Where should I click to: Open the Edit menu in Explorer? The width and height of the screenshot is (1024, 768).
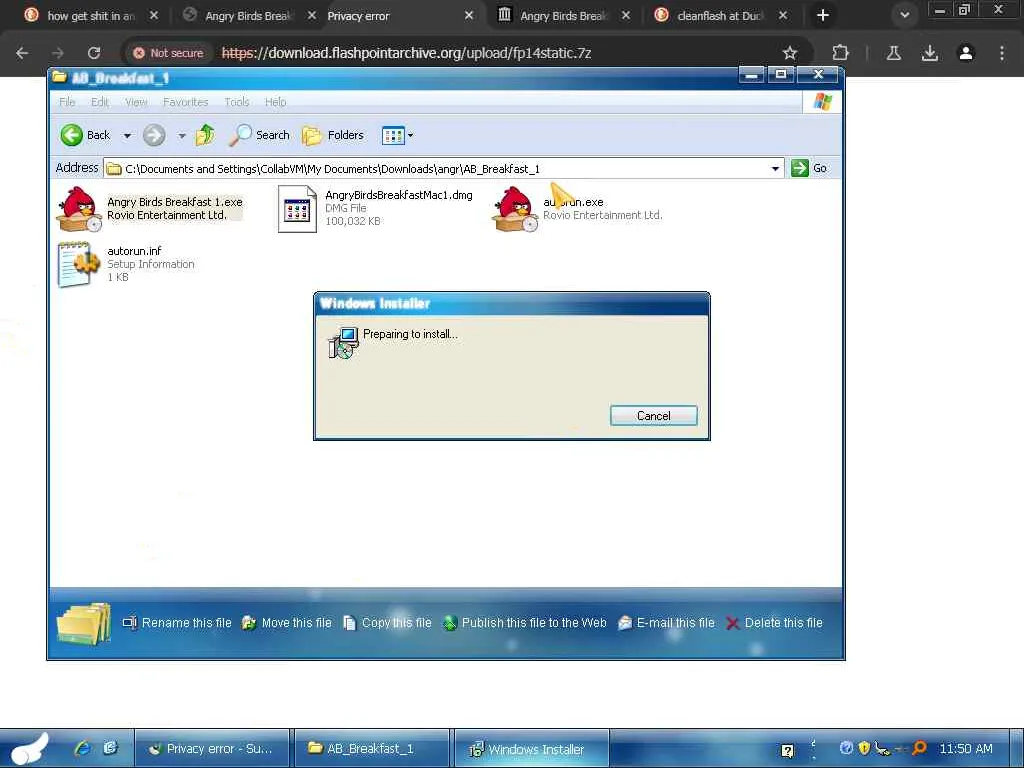[100, 102]
